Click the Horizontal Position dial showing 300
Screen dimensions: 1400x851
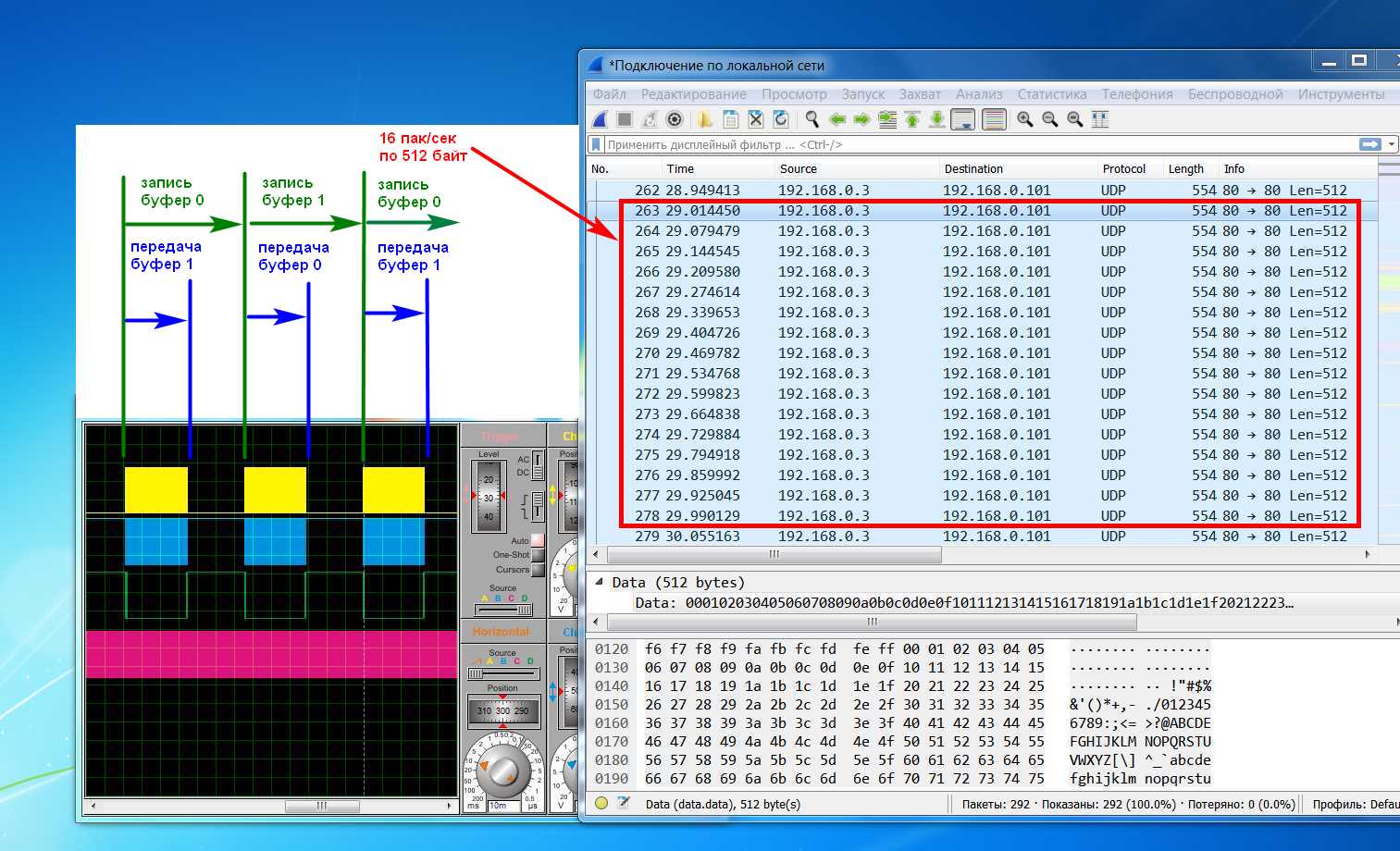[502, 710]
